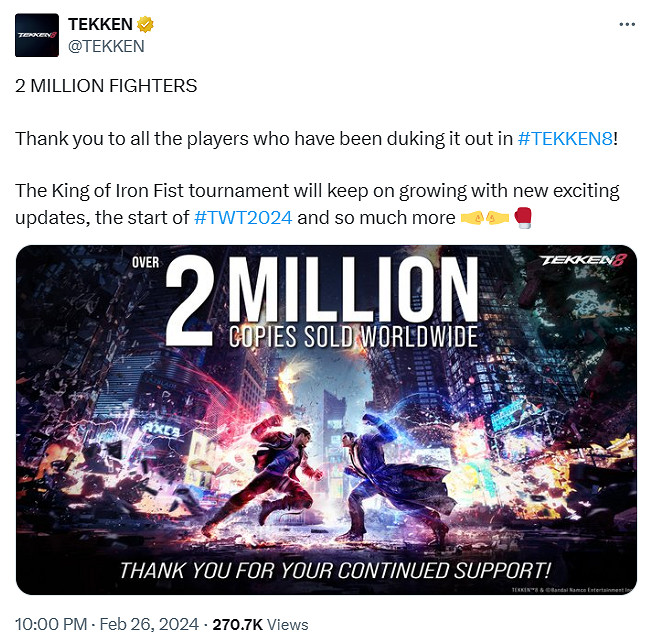The image size is (646, 639).
Task: Open the 10:00 PM timestamp
Action: point(51,624)
